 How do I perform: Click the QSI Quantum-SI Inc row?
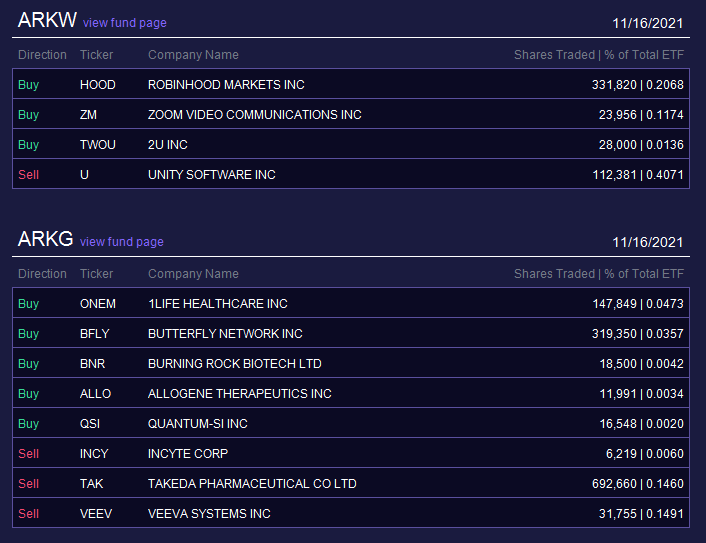(351, 424)
